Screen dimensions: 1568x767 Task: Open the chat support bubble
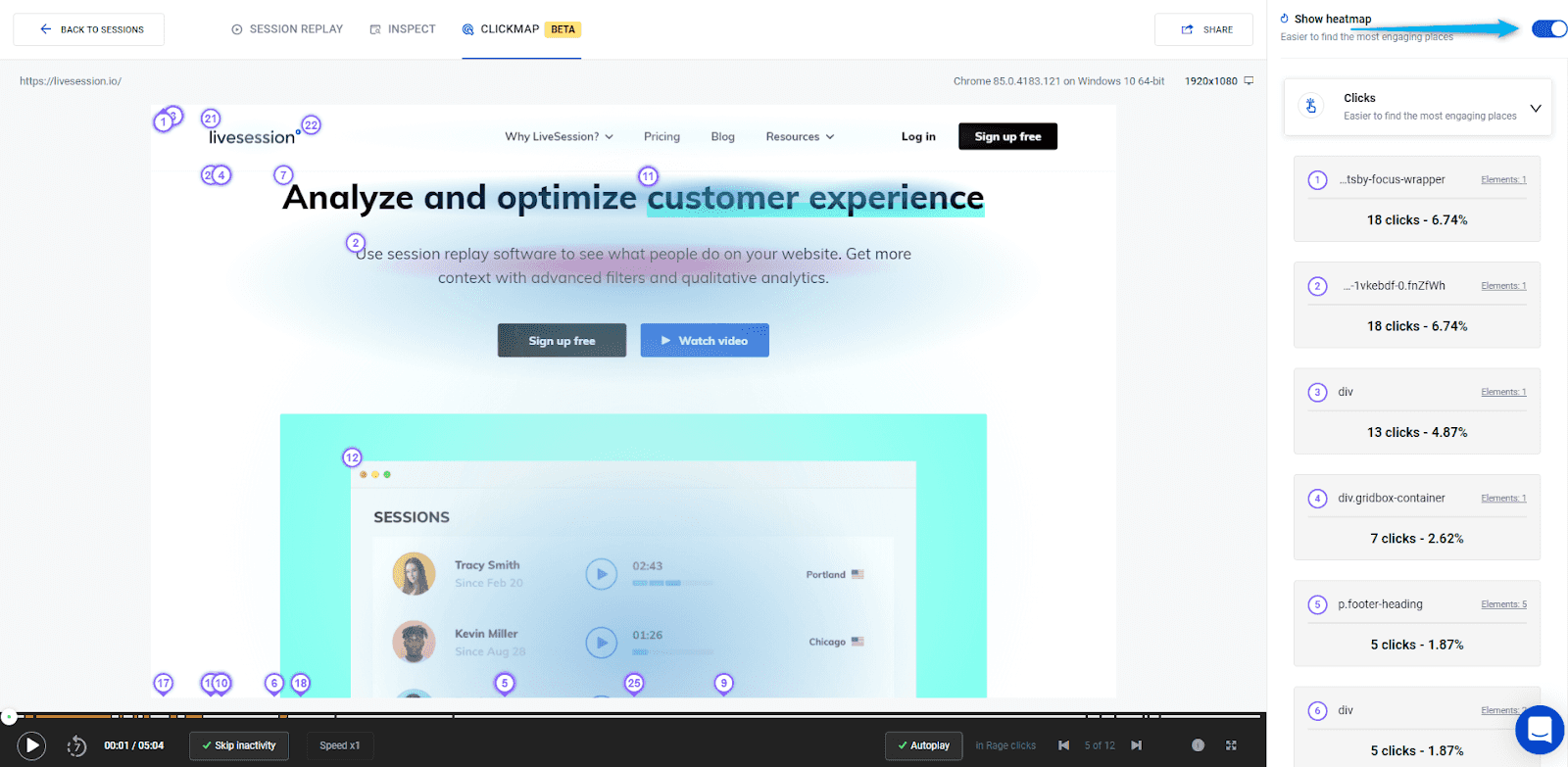point(1539,730)
